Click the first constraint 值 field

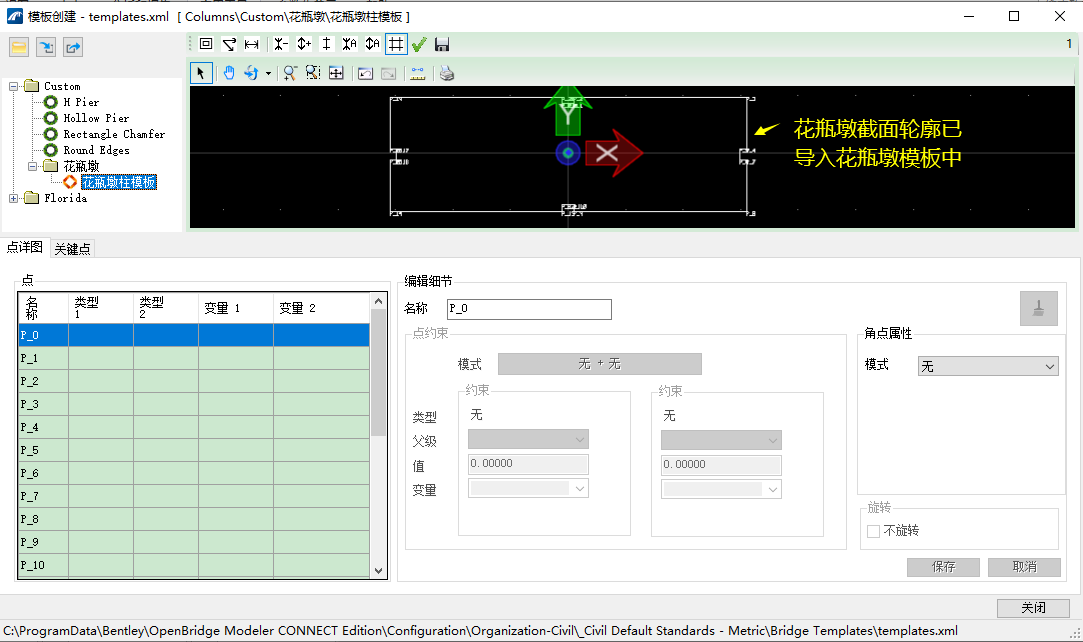[x=528, y=463]
